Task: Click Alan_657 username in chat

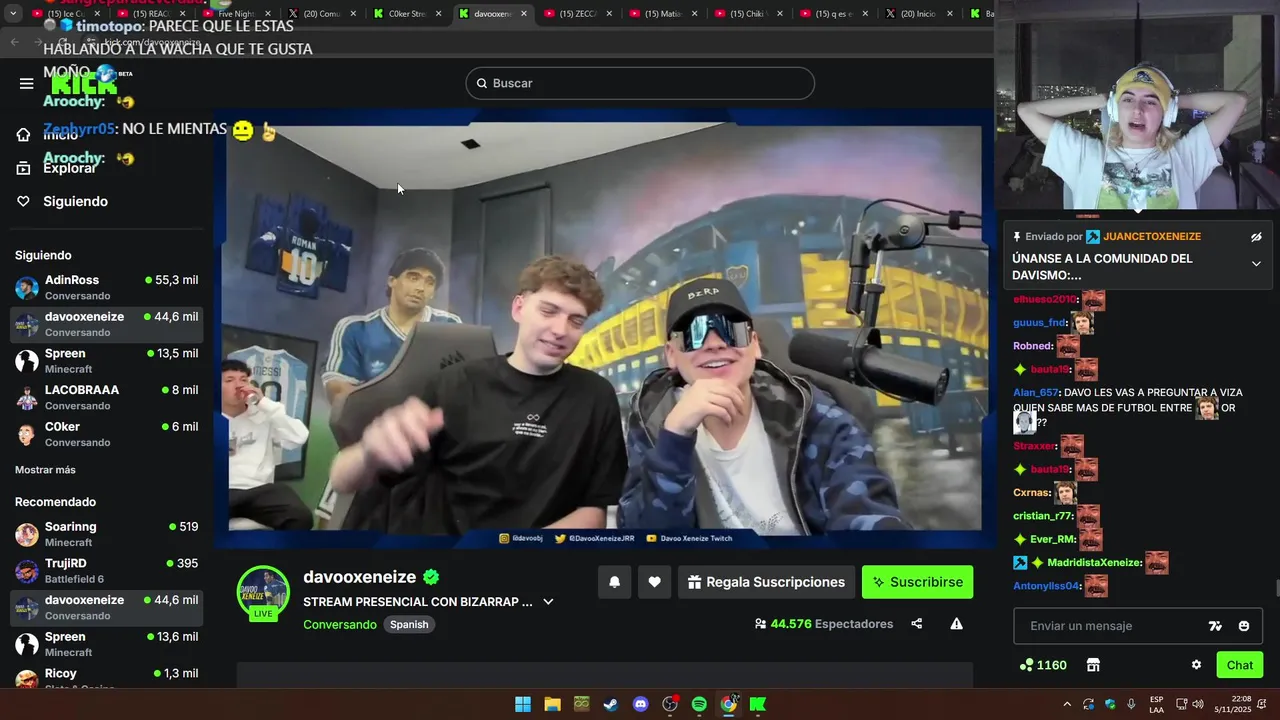Action: (1036, 393)
